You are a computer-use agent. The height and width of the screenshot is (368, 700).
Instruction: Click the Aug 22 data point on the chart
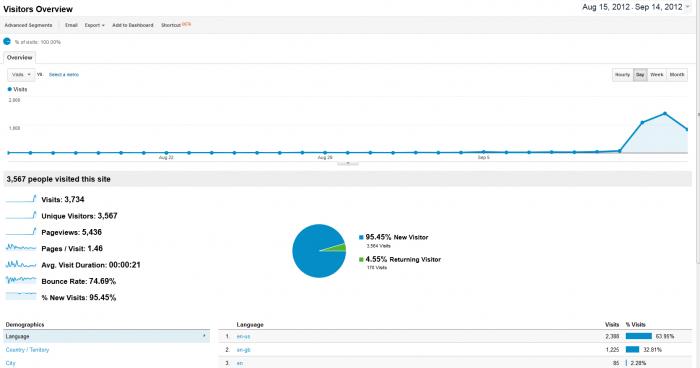click(166, 153)
